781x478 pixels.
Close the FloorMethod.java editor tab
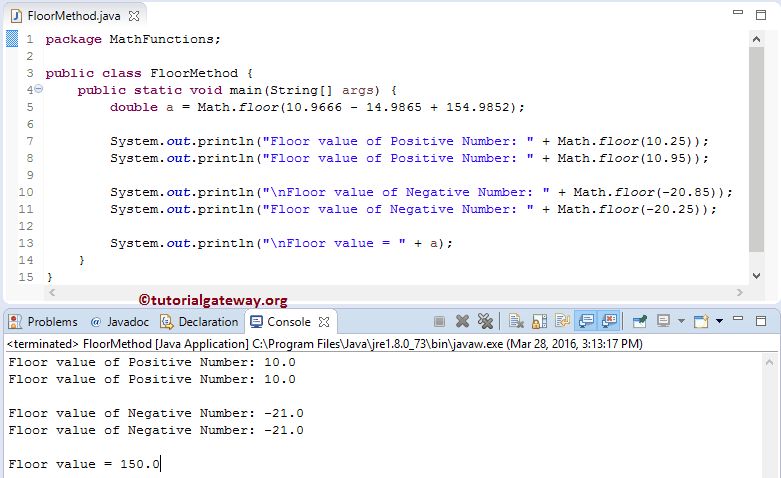[134, 16]
